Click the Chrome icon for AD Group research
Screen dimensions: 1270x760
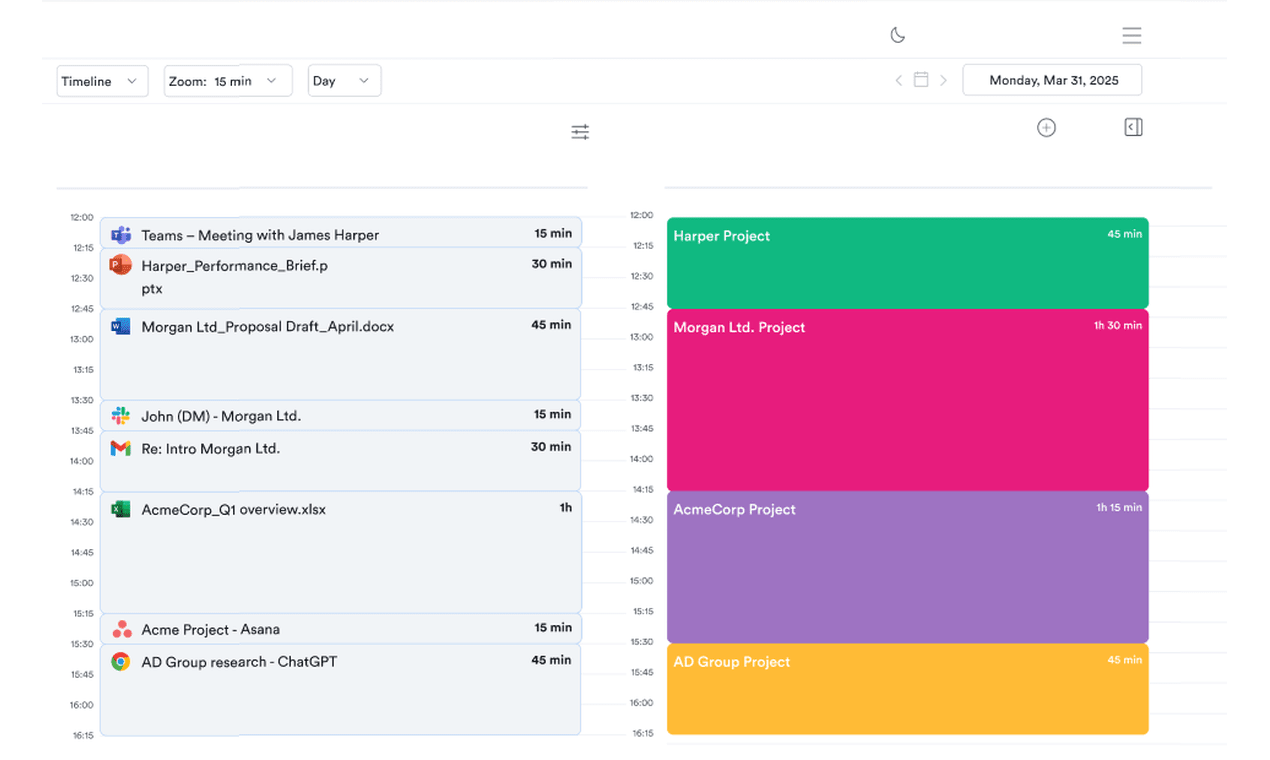coord(121,661)
